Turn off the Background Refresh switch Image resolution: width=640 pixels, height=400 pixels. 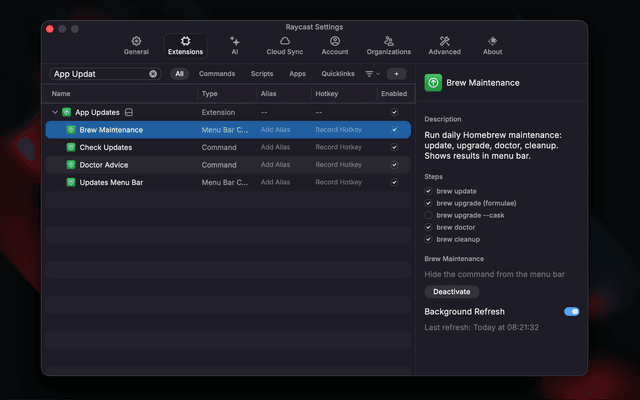coord(571,312)
